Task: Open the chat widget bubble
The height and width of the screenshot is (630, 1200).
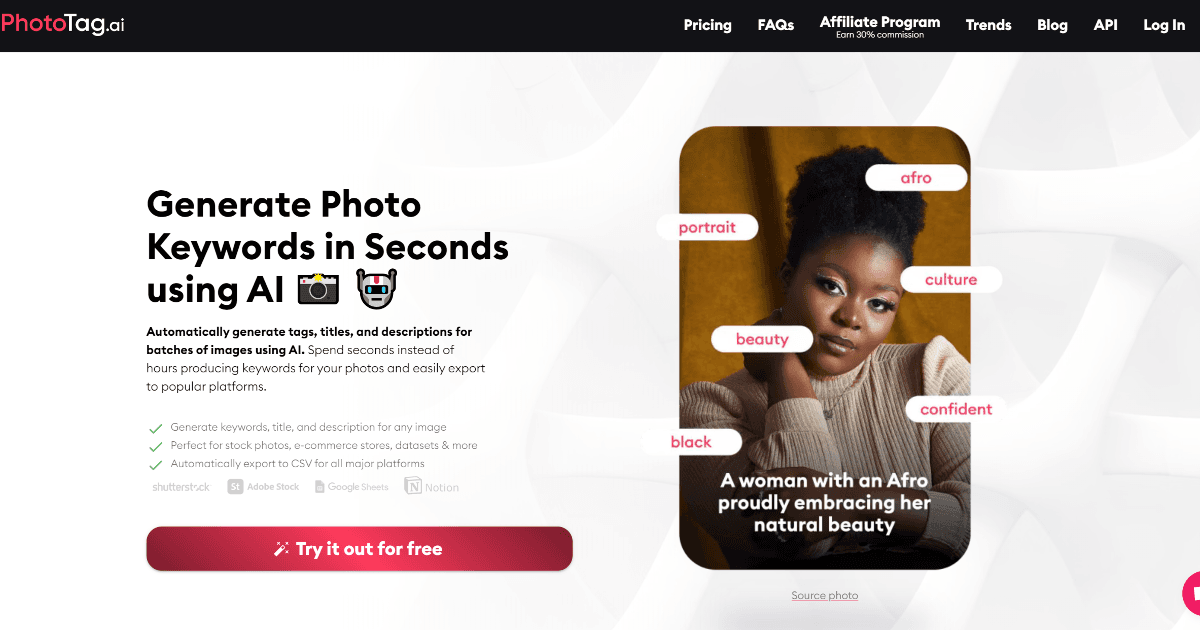Action: (1191, 593)
